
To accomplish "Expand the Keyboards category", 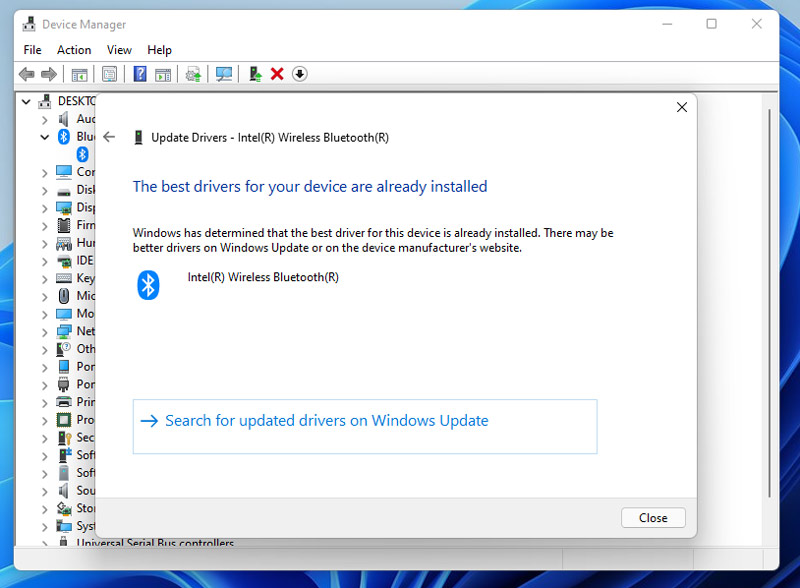I will pyautogui.click(x=44, y=279).
